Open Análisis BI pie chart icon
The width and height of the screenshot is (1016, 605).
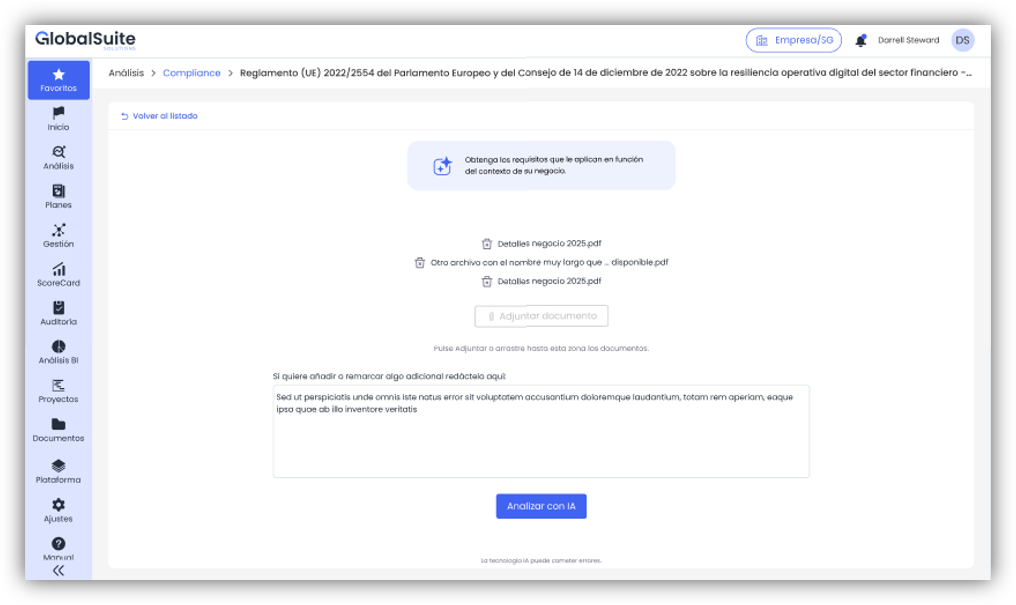(x=58, y=346)
